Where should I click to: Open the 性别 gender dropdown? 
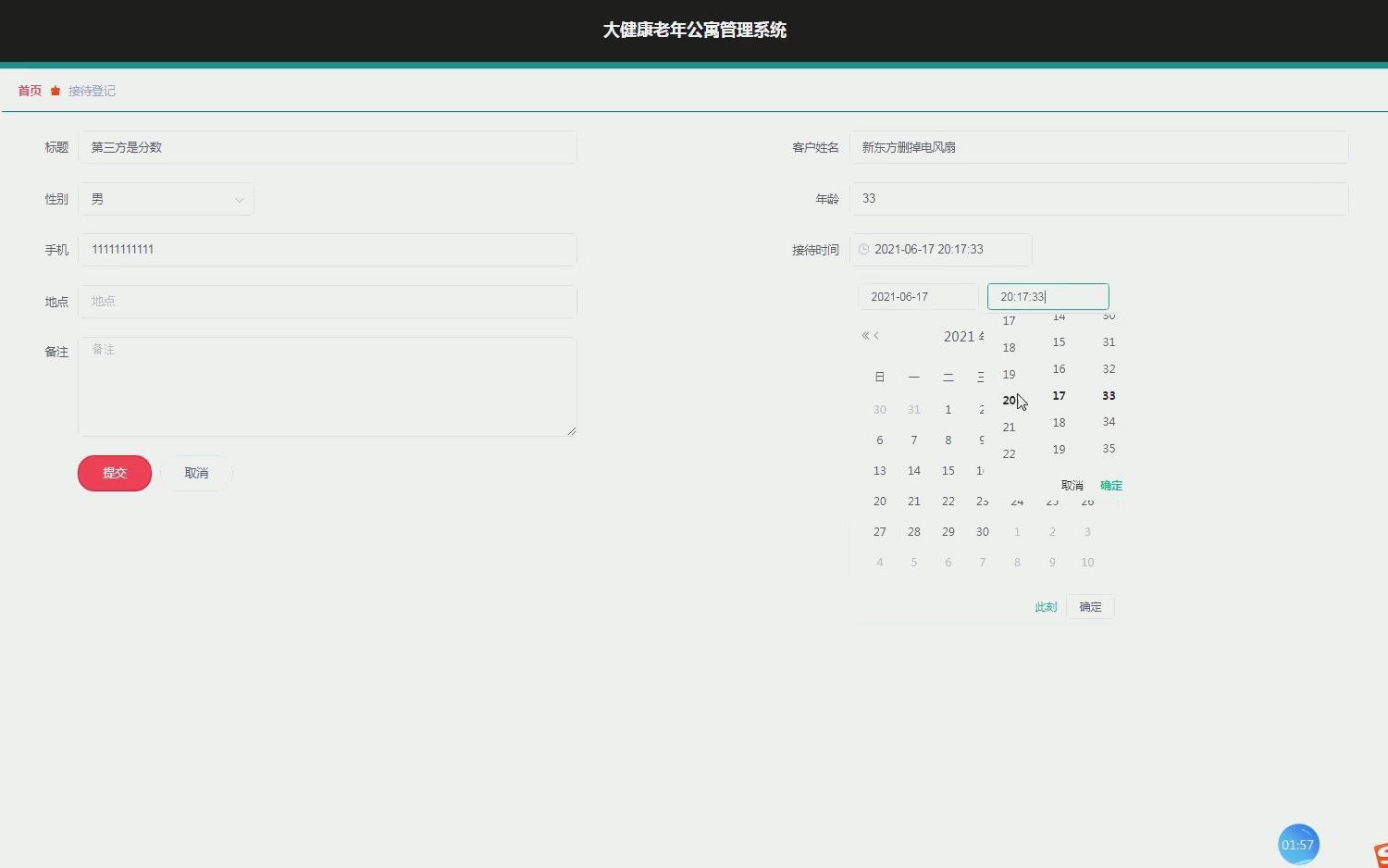pyautogui.click(x=166, y=199)
